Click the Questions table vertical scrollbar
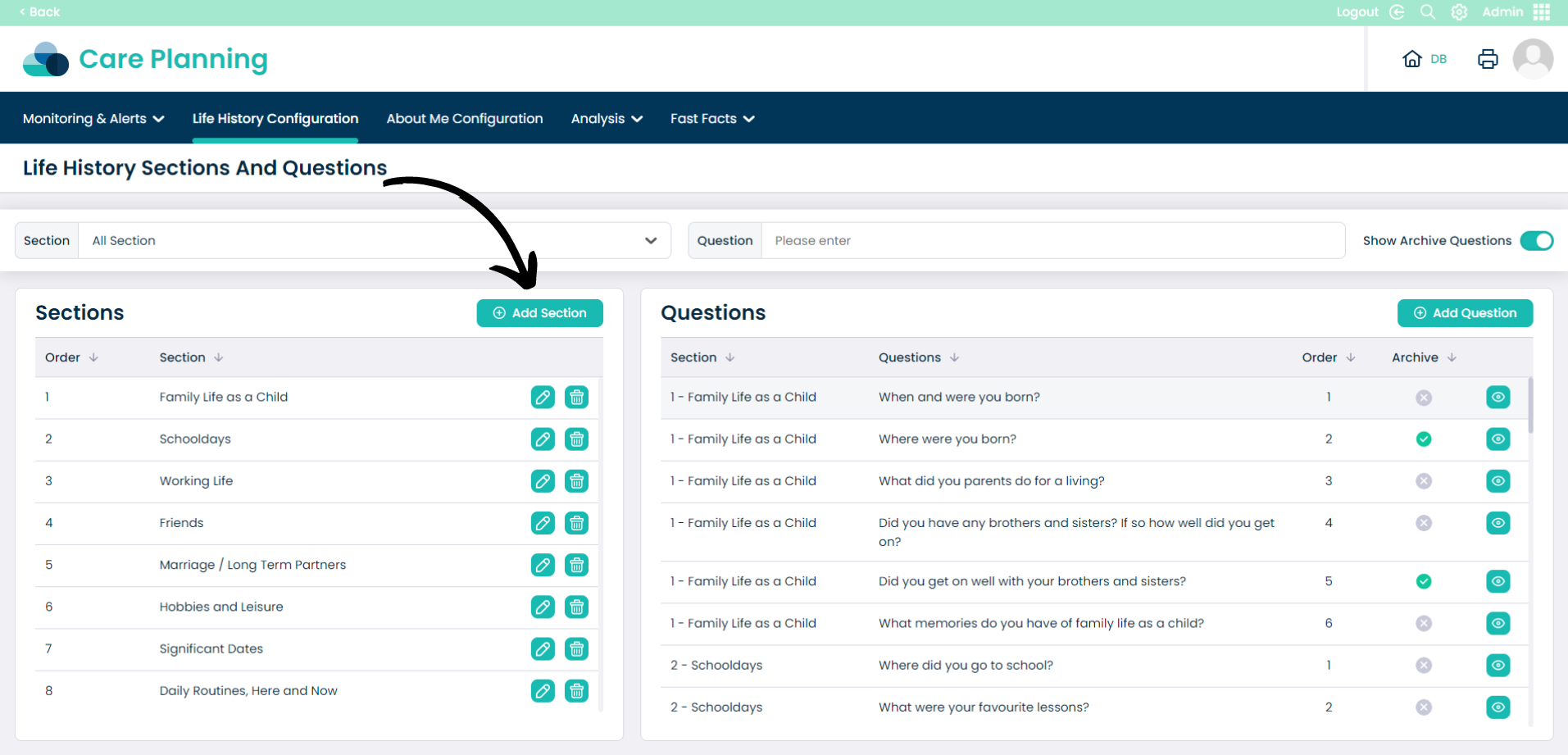Image resolution: width=1568 pixels, height=755 pixels. coord(1530,405)
